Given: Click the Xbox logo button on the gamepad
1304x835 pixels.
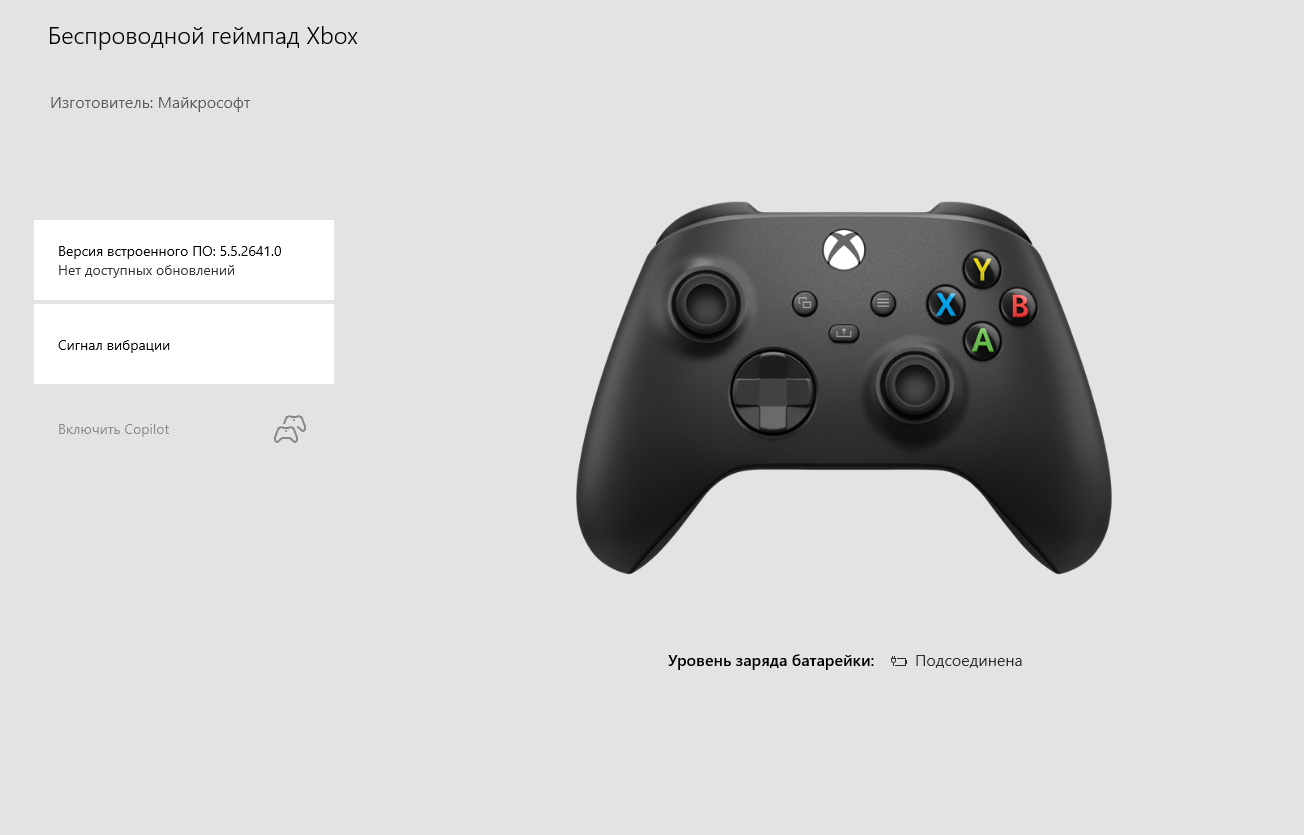Looking at the screenshot, I should pos(844,249).
